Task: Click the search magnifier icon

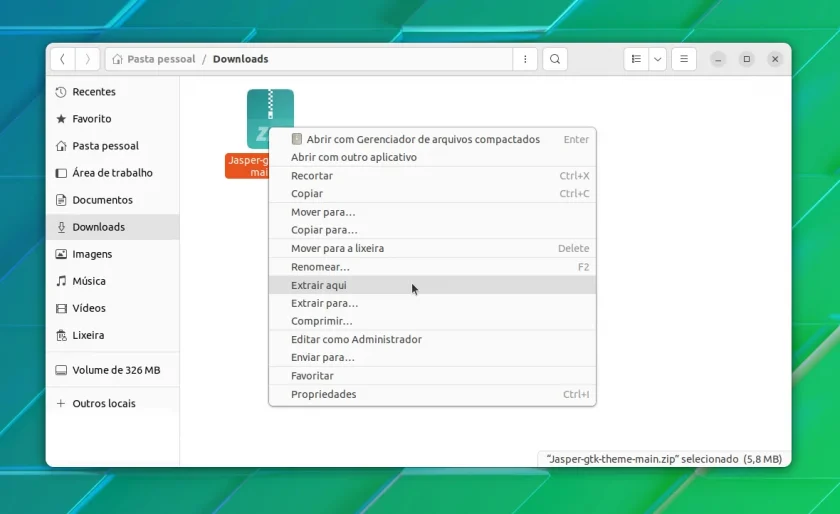Action: tap(555, 59)
